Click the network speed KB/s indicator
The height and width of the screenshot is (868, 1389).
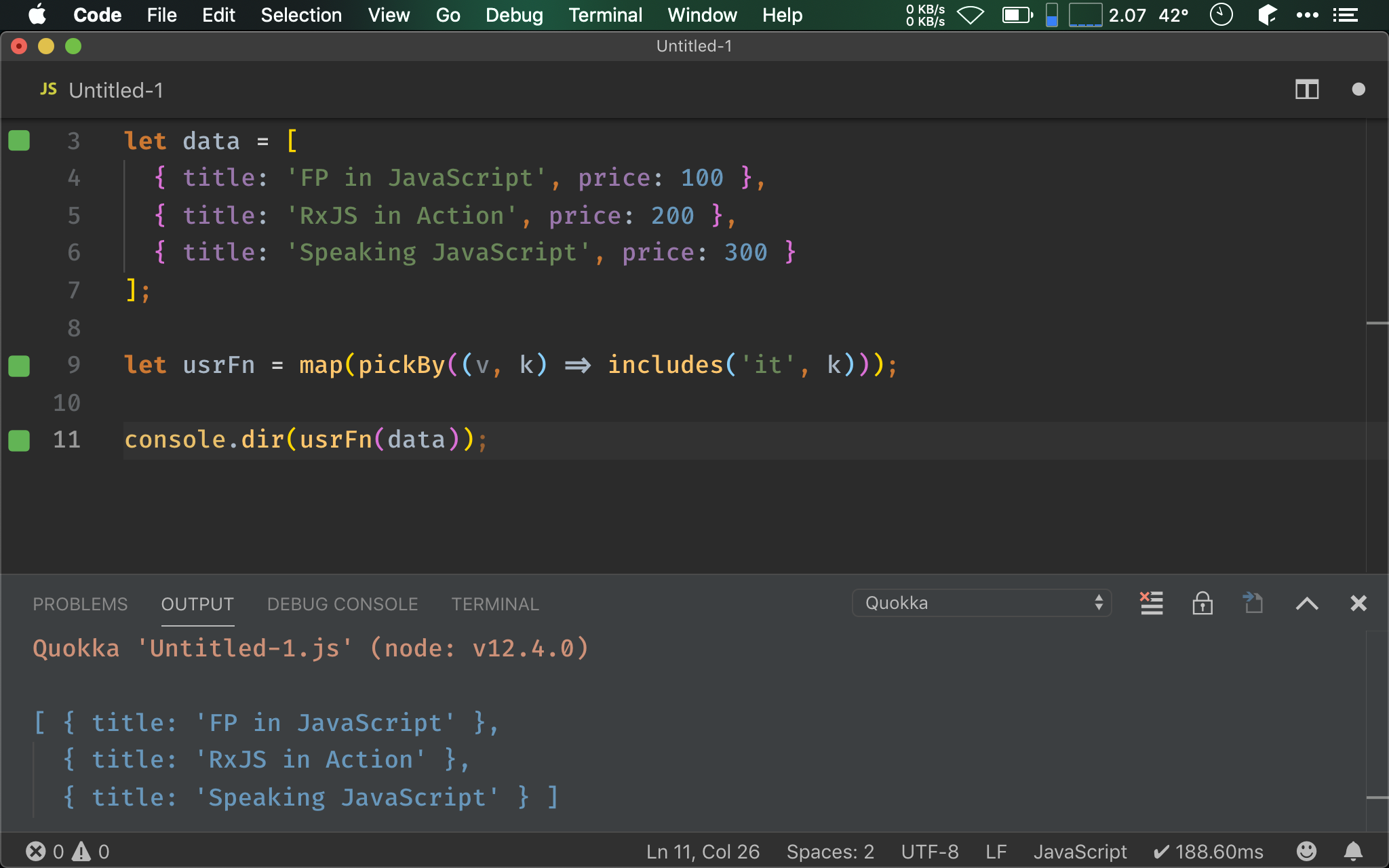[x=926, y=15]
